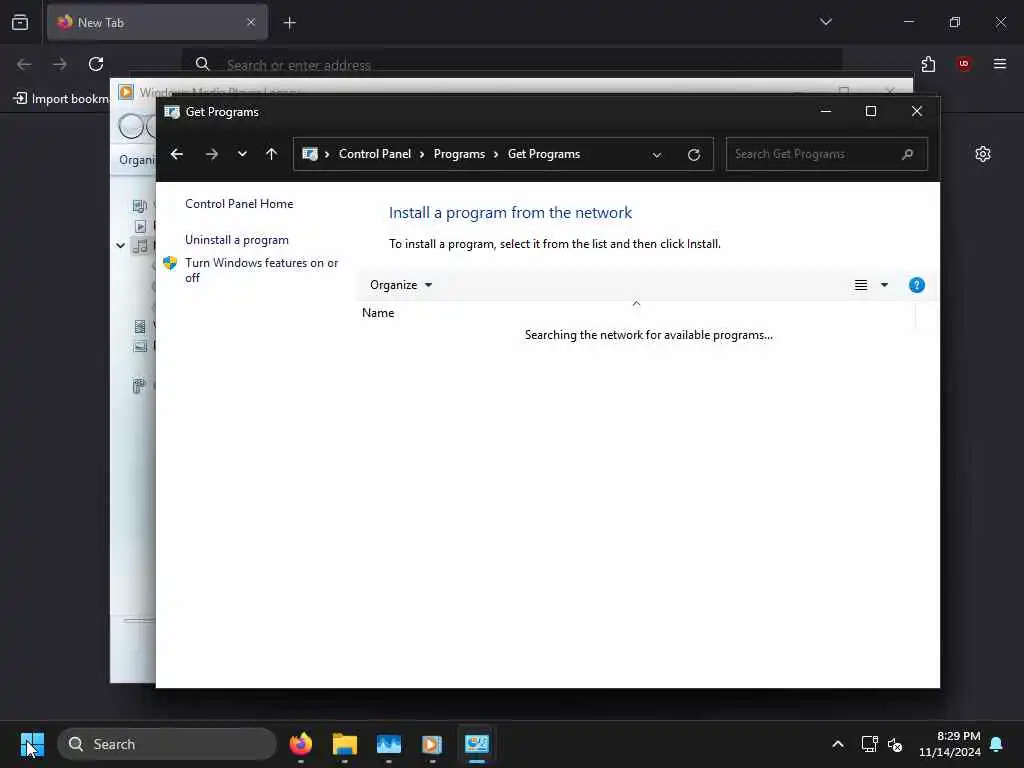Click Control Panel breadcrumb
Image resolution: width=1024 pixels, height=768 pixels.
pyautogui.click(x=375, y=154)
